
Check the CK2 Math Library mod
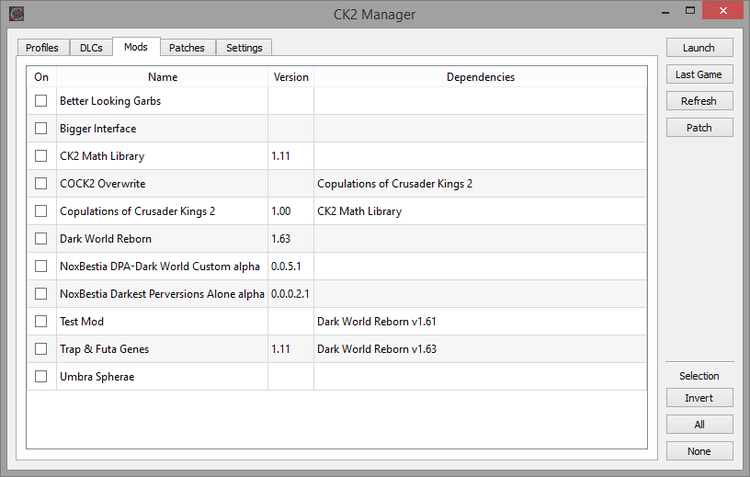(41, 156)
